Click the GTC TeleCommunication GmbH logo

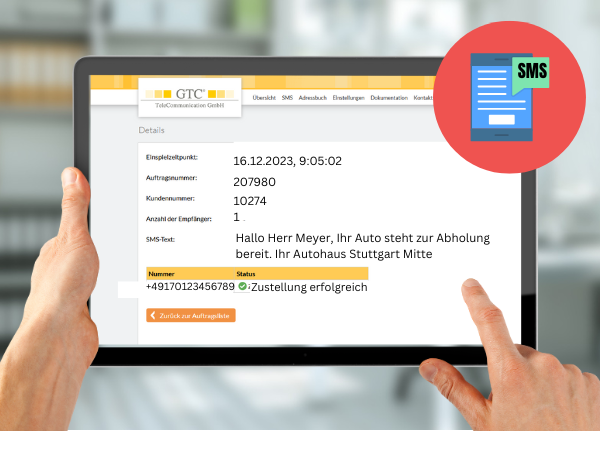189,98
